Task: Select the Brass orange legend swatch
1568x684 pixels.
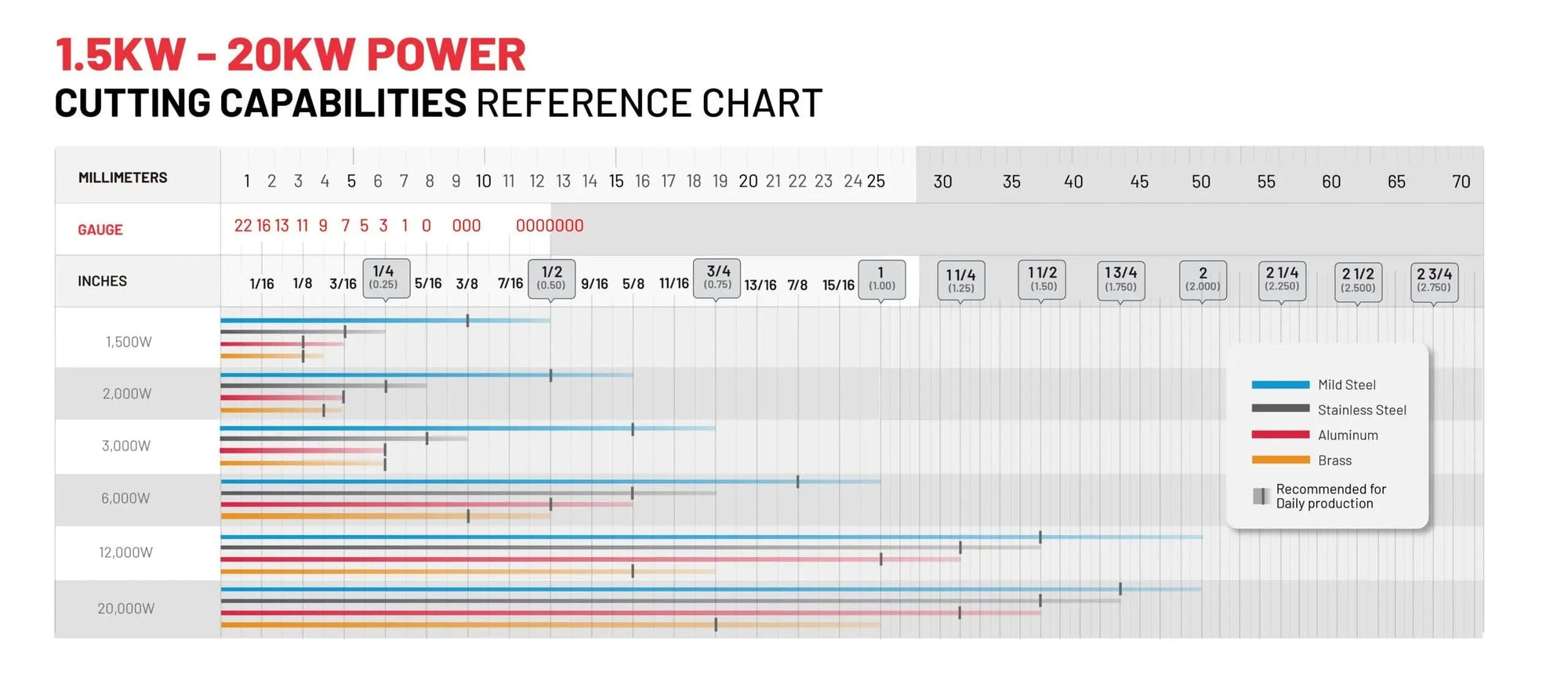Action: click(x=1280, y=460)
